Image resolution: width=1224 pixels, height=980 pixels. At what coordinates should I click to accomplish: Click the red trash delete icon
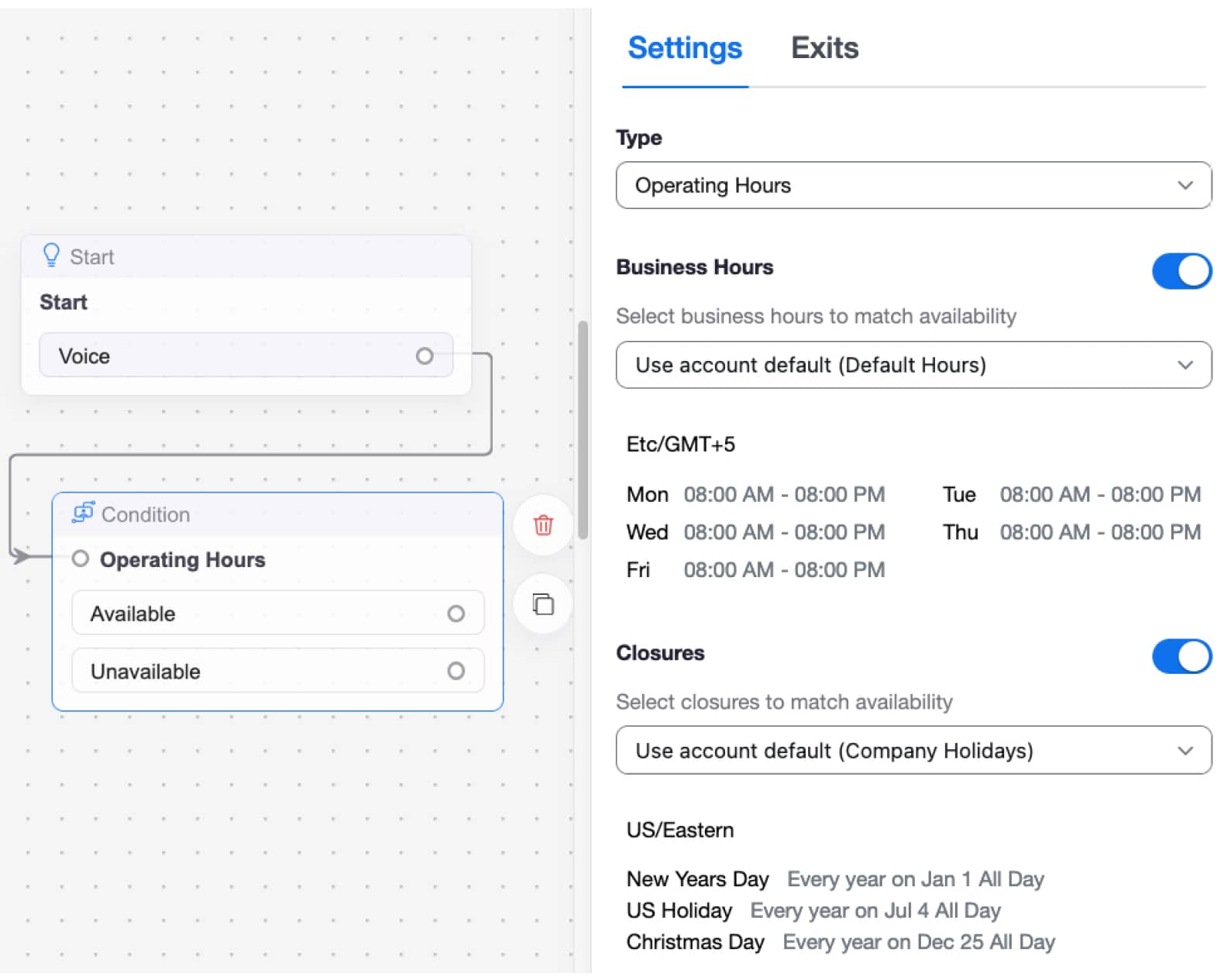coord(543,525)
